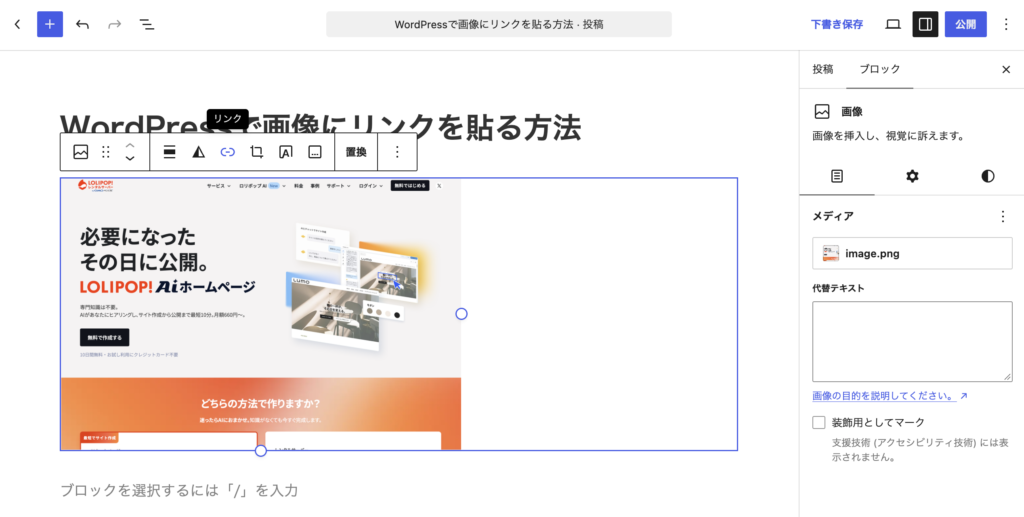Undo the last change
Screen dimensions: 1024x517
click(x=82, y=24)
